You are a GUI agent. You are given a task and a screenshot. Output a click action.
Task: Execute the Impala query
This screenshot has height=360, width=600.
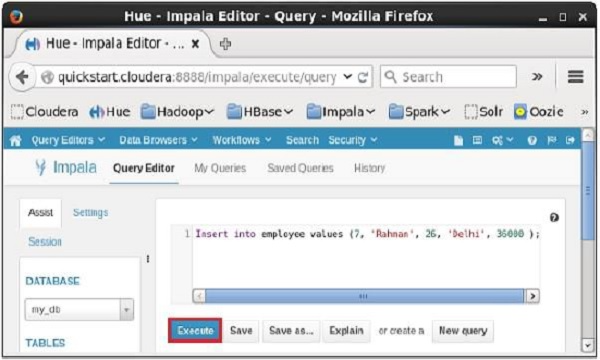pyautogui.click(x=195, y=331)
